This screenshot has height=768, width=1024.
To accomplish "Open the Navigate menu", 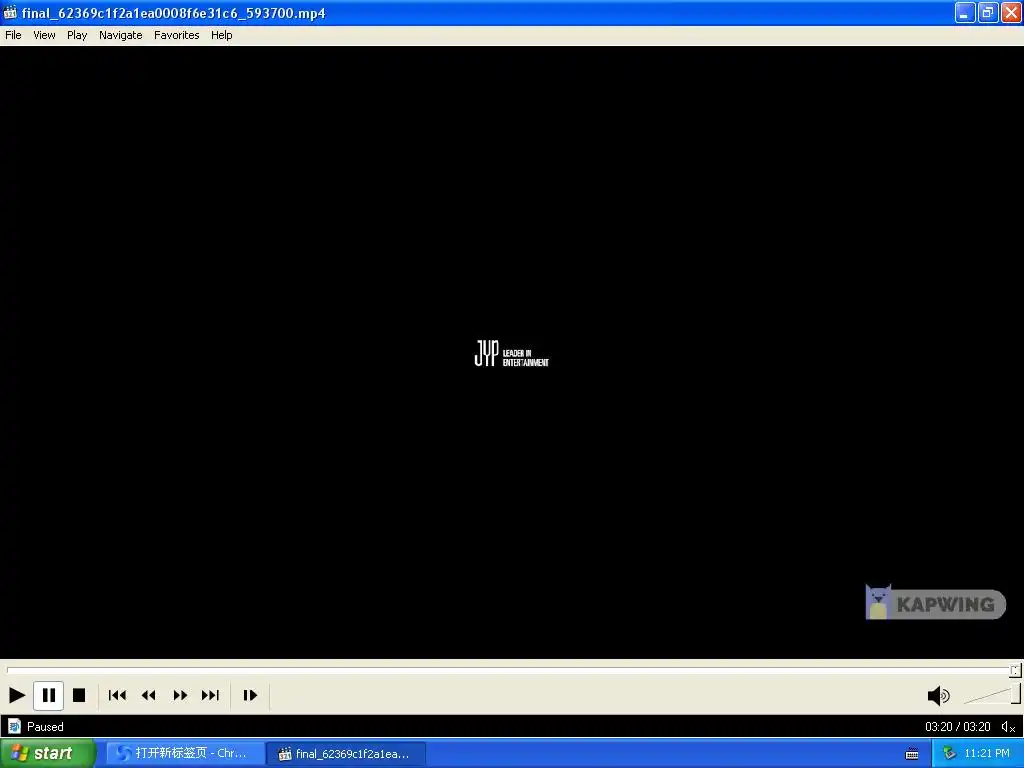I will point(121,35).
